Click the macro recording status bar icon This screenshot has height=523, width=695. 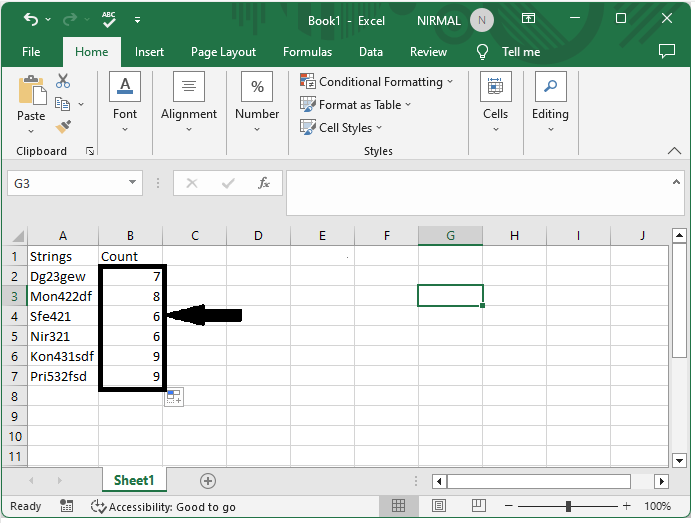coord(66,506)
